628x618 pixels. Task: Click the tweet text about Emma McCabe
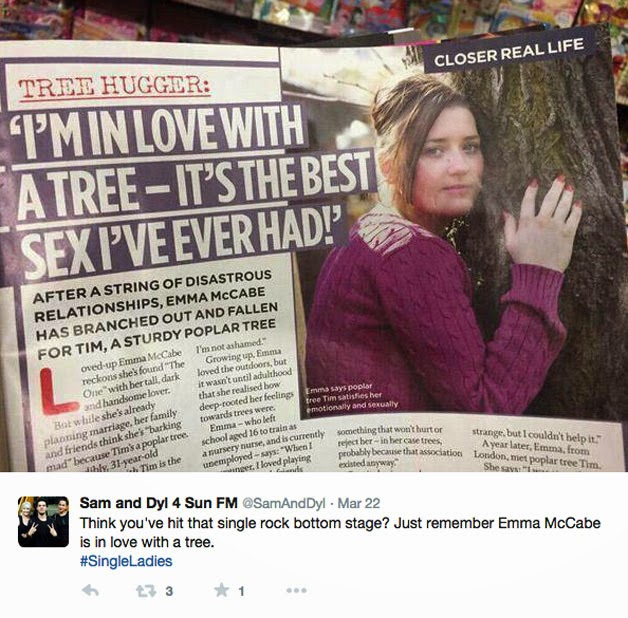tap(340, 533)
